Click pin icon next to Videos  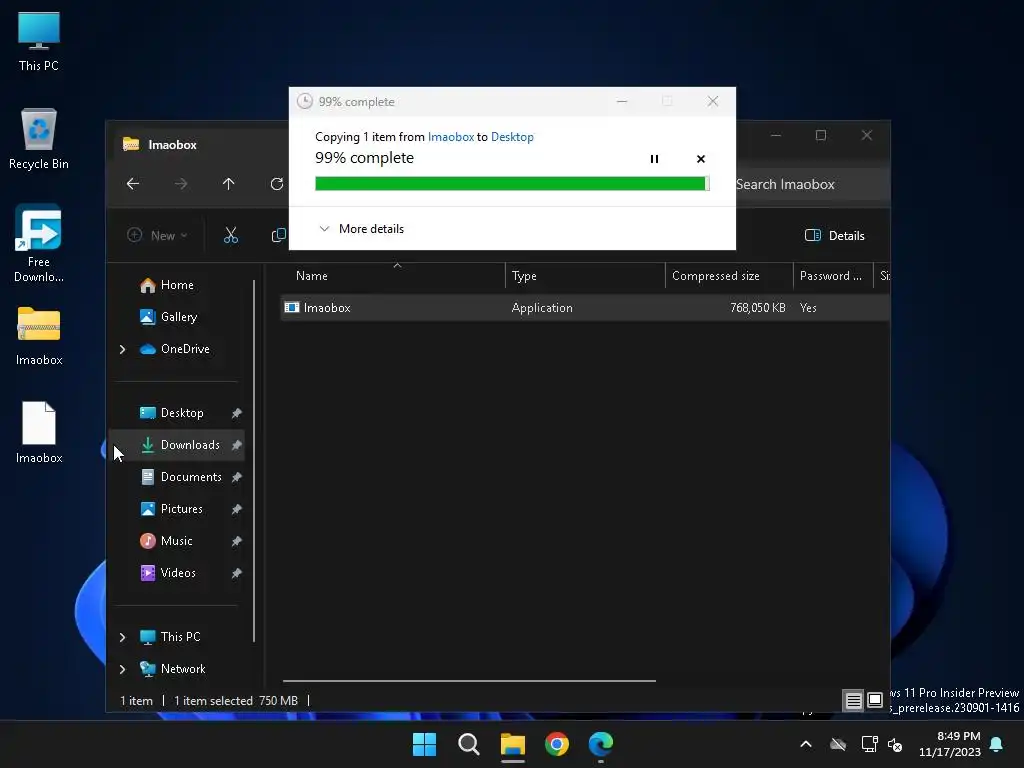pyautogui.click(x=236, y=573)
